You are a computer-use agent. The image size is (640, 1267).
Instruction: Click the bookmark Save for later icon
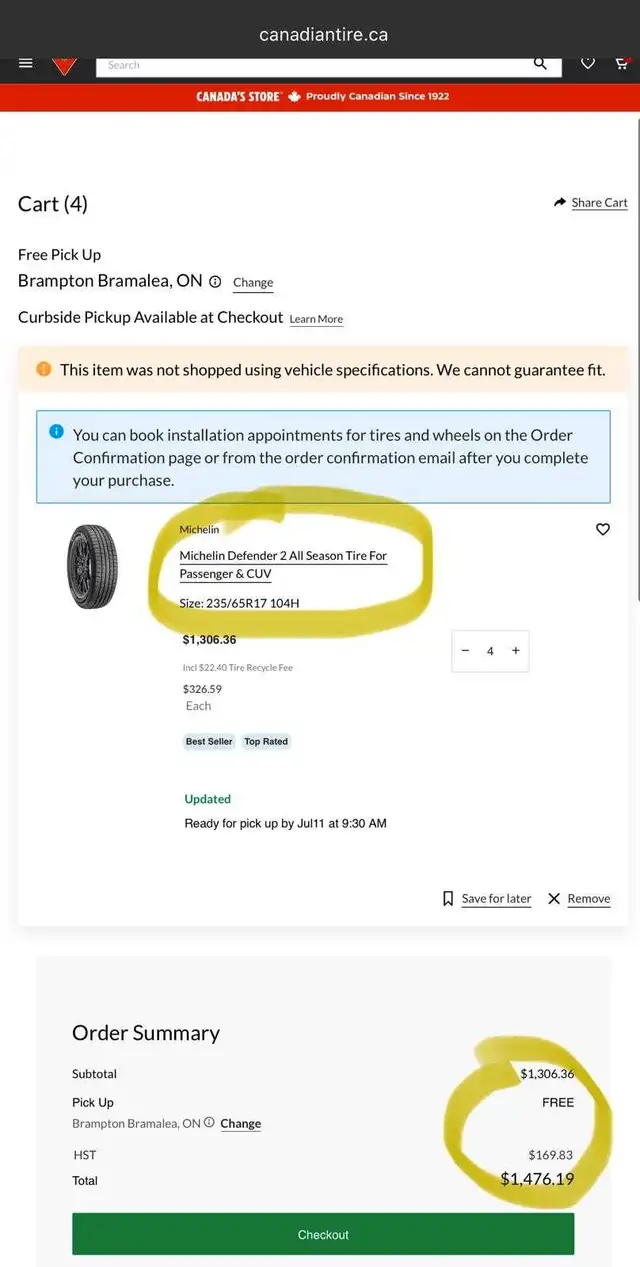(448, 898)
